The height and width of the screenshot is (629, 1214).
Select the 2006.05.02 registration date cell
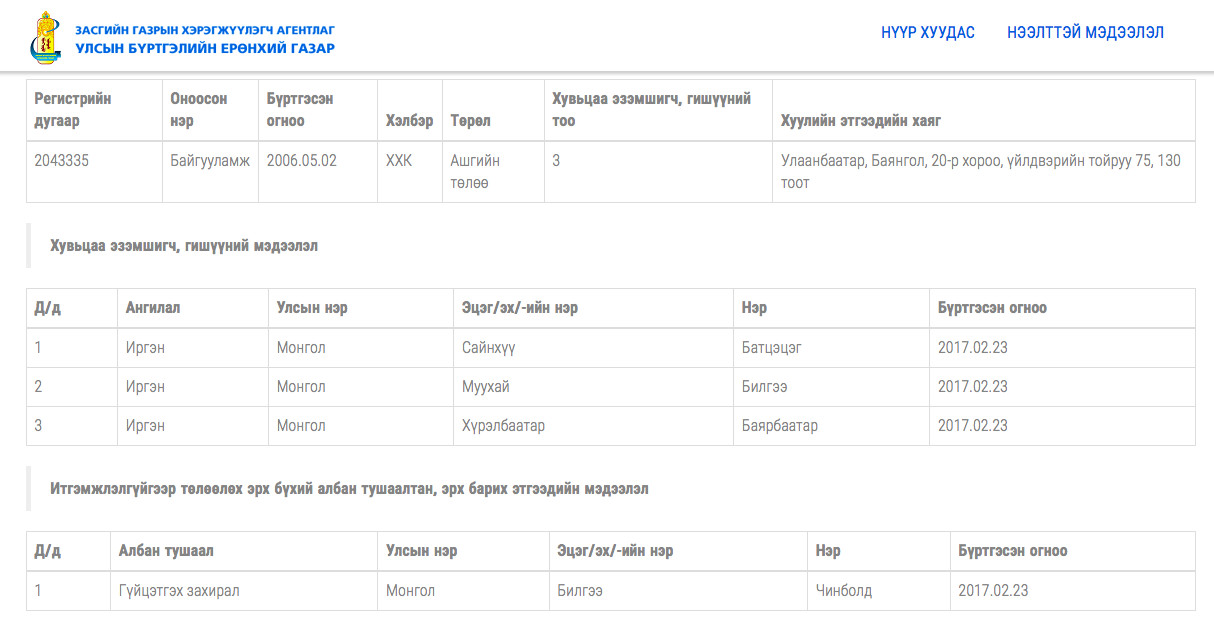point(318,172)
